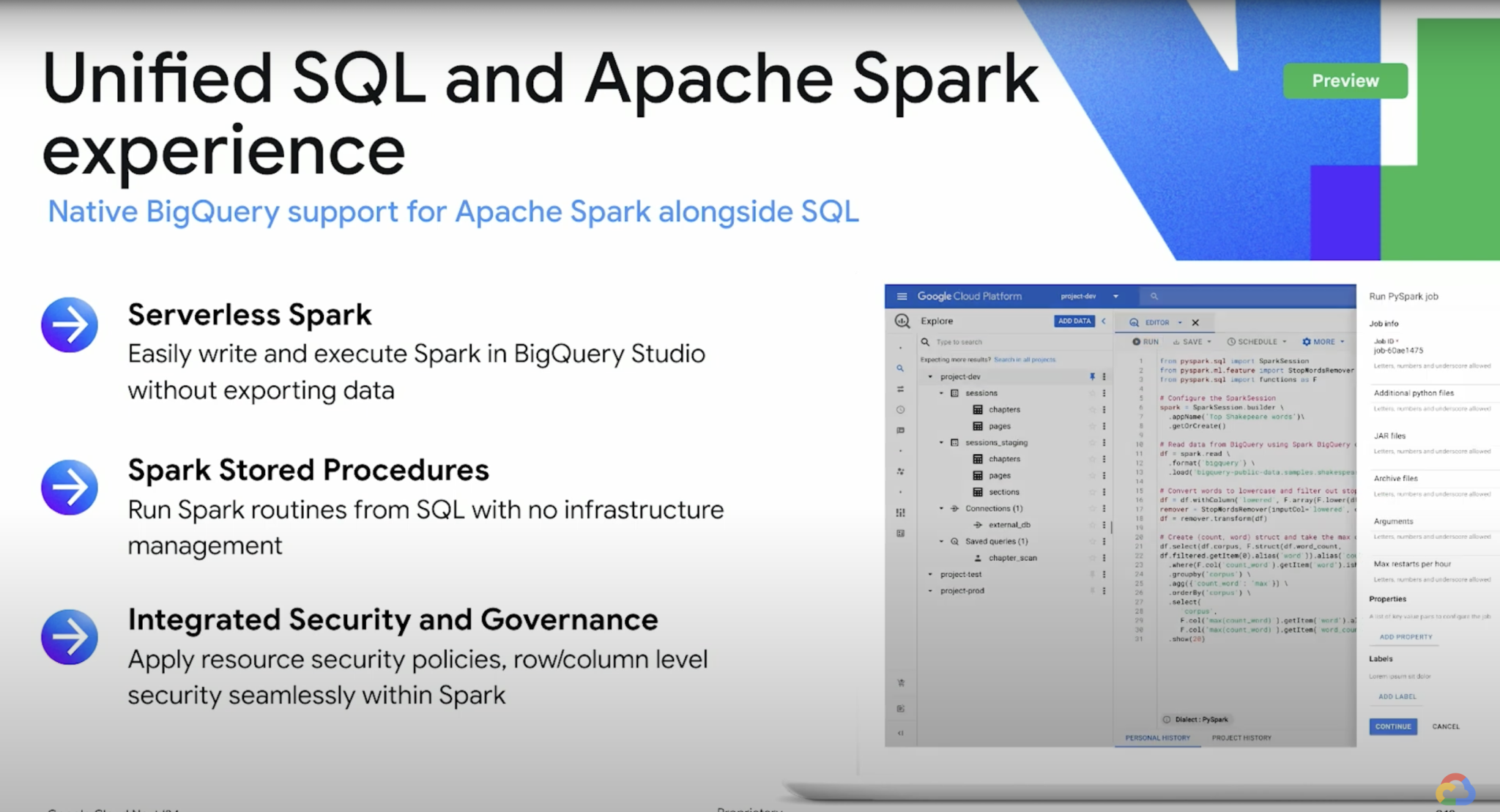Close the Editor tab with its X icon
The width and height of the screenshot is (1500, 812).
tap(1195, 323)
